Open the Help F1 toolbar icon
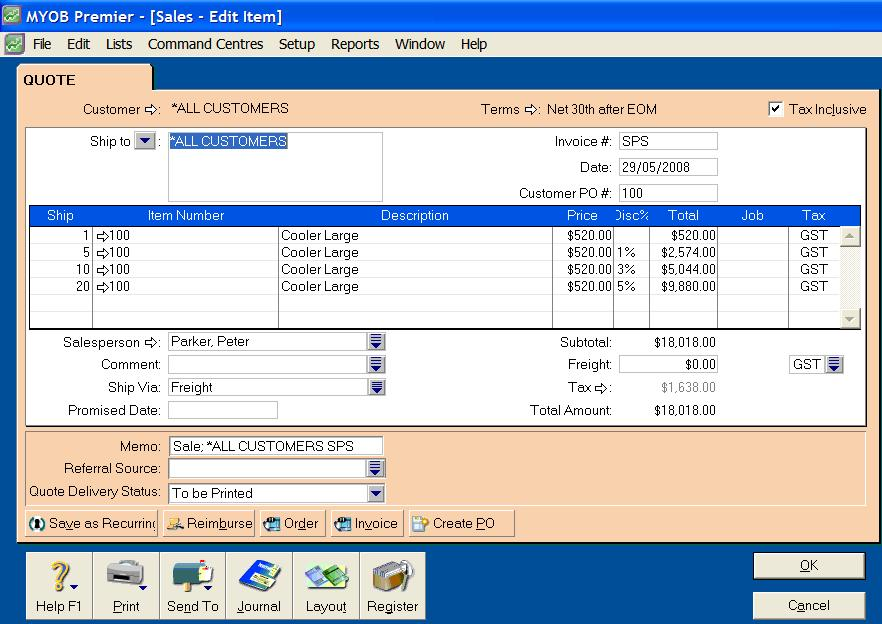Screen dimensions: 882x624 tap(59, 585)
